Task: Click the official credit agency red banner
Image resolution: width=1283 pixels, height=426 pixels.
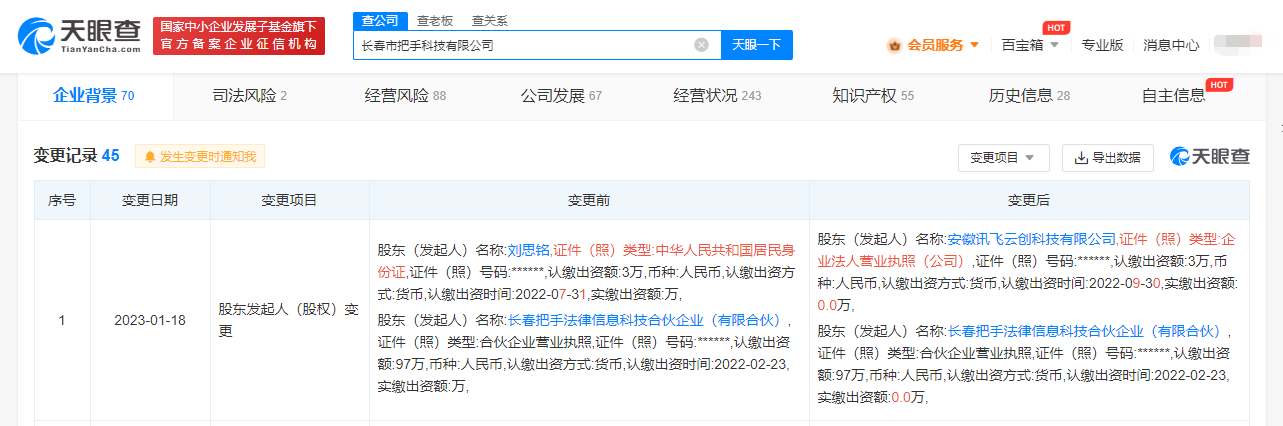Action: click(x=239, y=36)
